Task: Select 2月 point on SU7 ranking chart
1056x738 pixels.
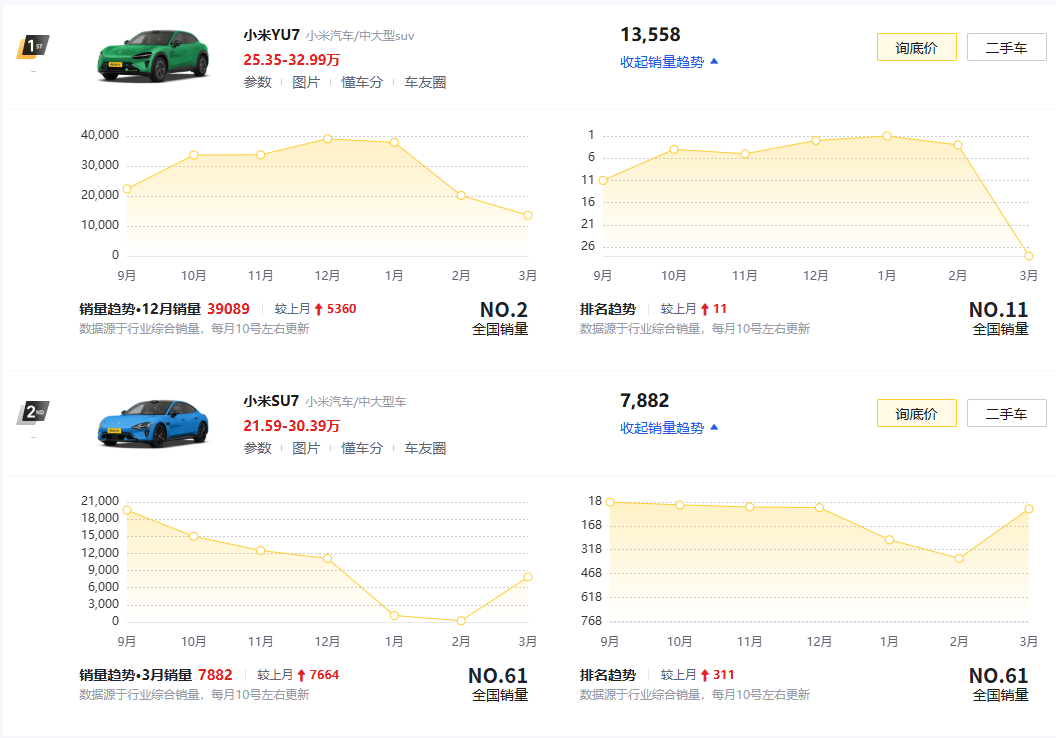Action: [959, 558]
